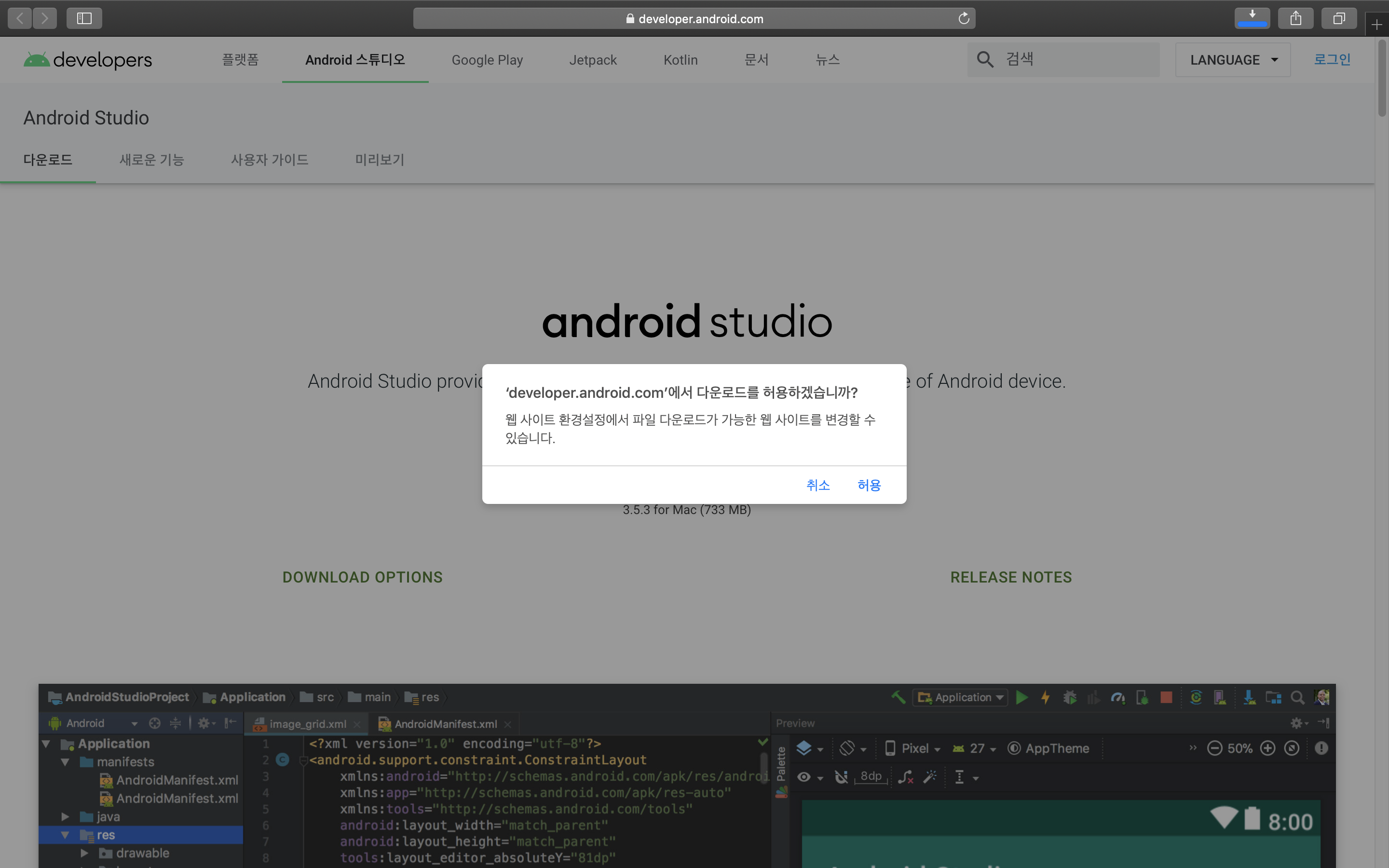Click the Android developers logo
Viewport: 1389px width, 868px height.
[x=88, y=60]
